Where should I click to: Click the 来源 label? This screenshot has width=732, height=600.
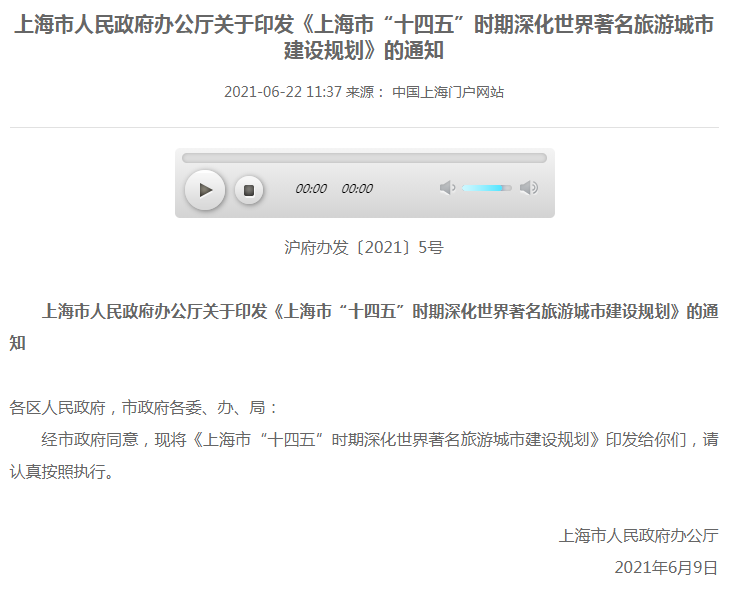tap(360, 92)
